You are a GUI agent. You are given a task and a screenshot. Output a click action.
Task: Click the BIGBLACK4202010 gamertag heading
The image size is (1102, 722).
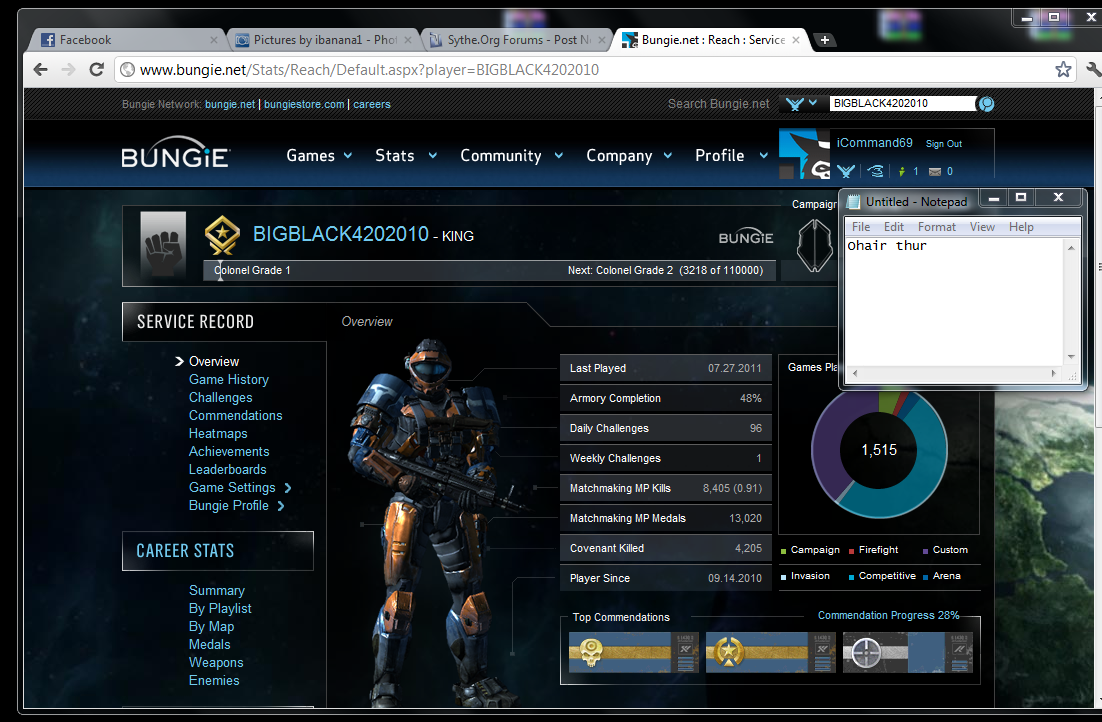tap(341, 234)
